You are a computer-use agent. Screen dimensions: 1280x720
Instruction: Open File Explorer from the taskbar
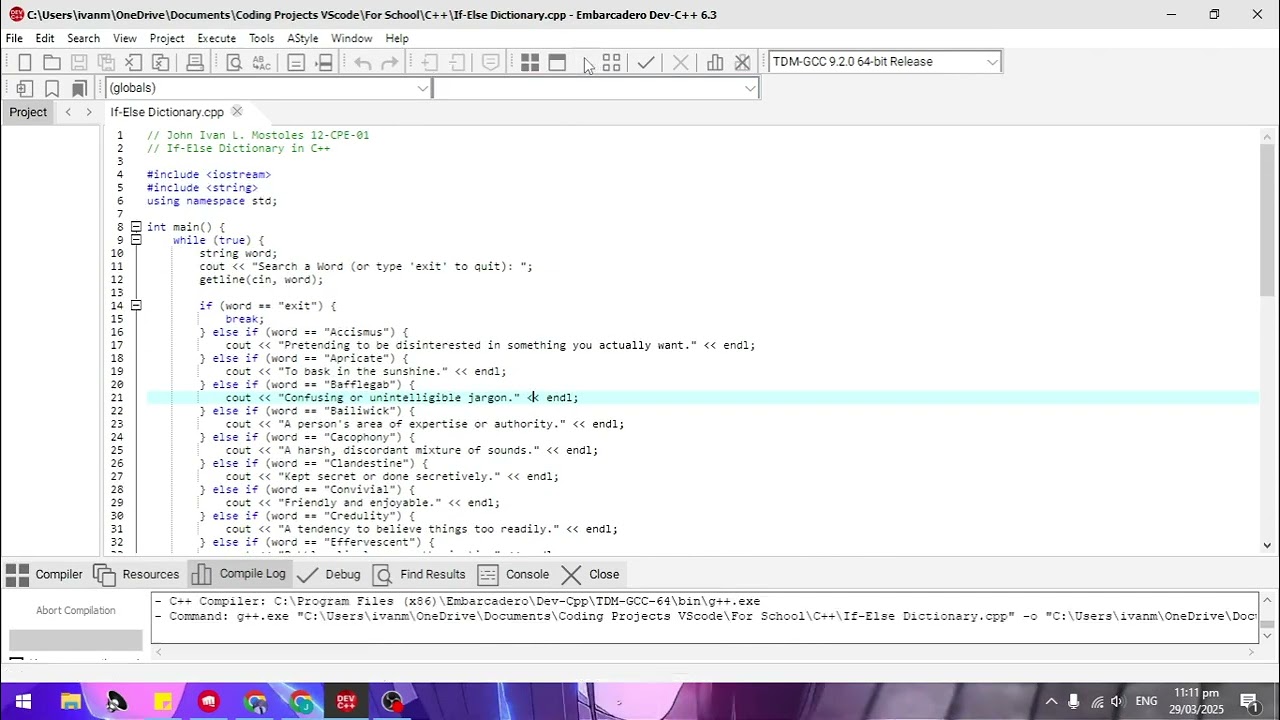(70, 701)
